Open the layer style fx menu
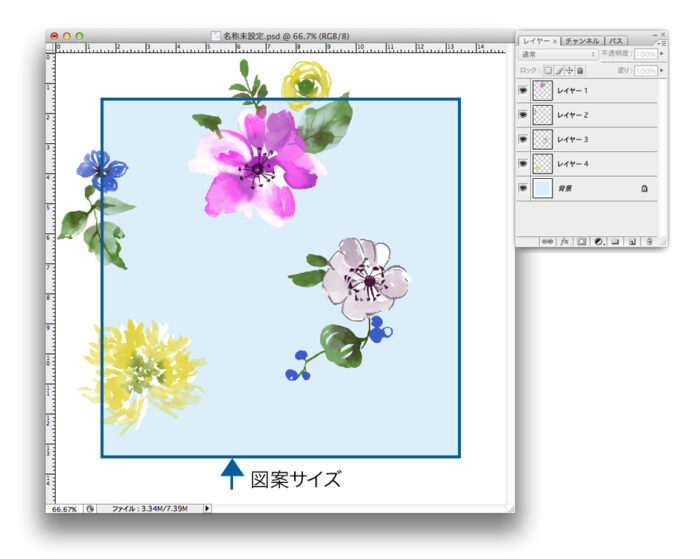The image size is (700, 559). (564, 241)
